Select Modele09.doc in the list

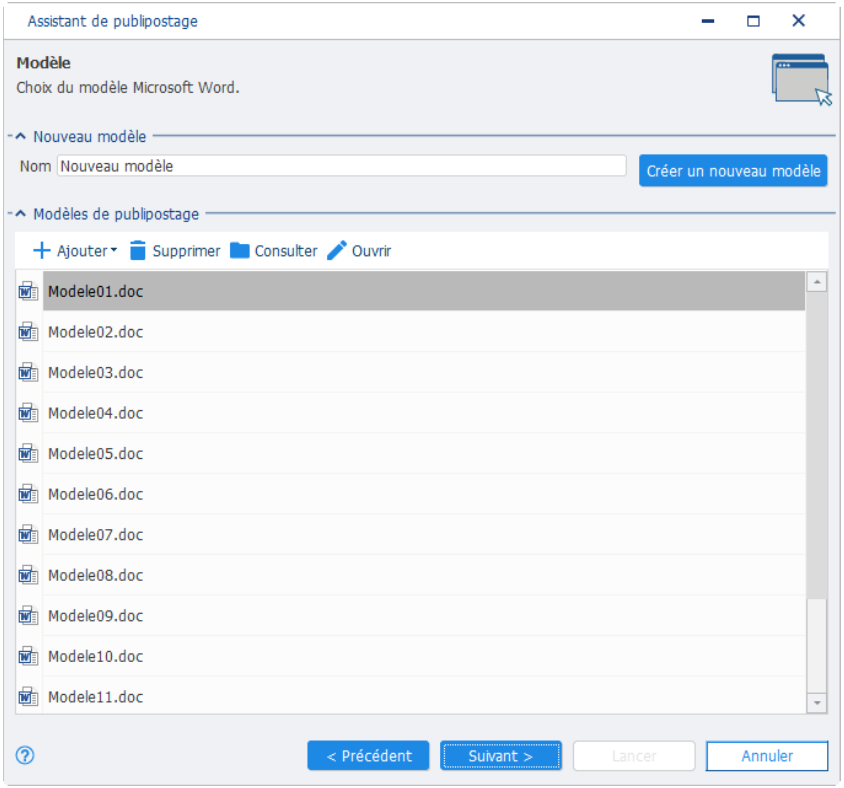point(424,616)
